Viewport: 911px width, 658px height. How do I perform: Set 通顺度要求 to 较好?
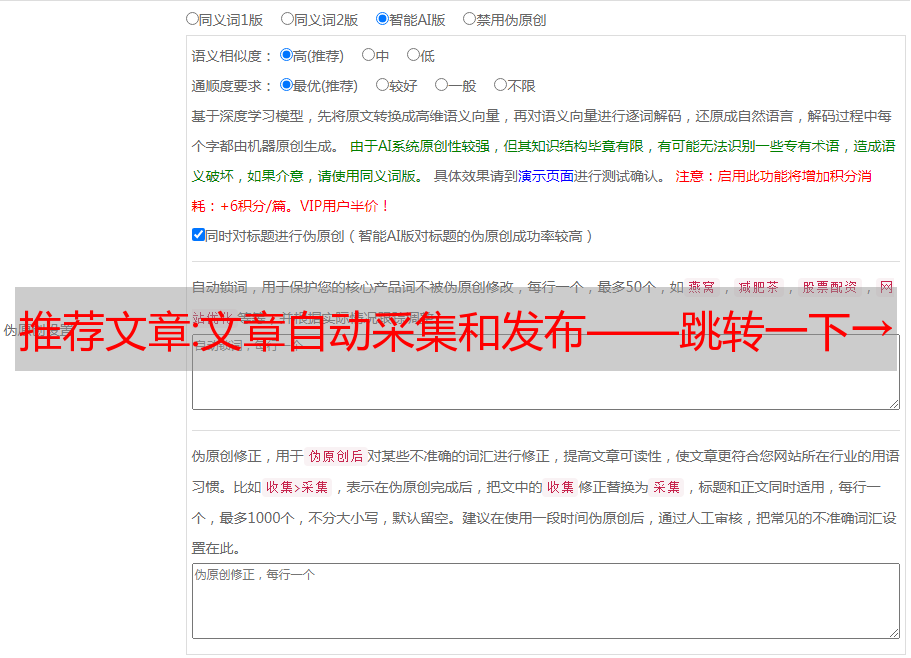[382, 85]
